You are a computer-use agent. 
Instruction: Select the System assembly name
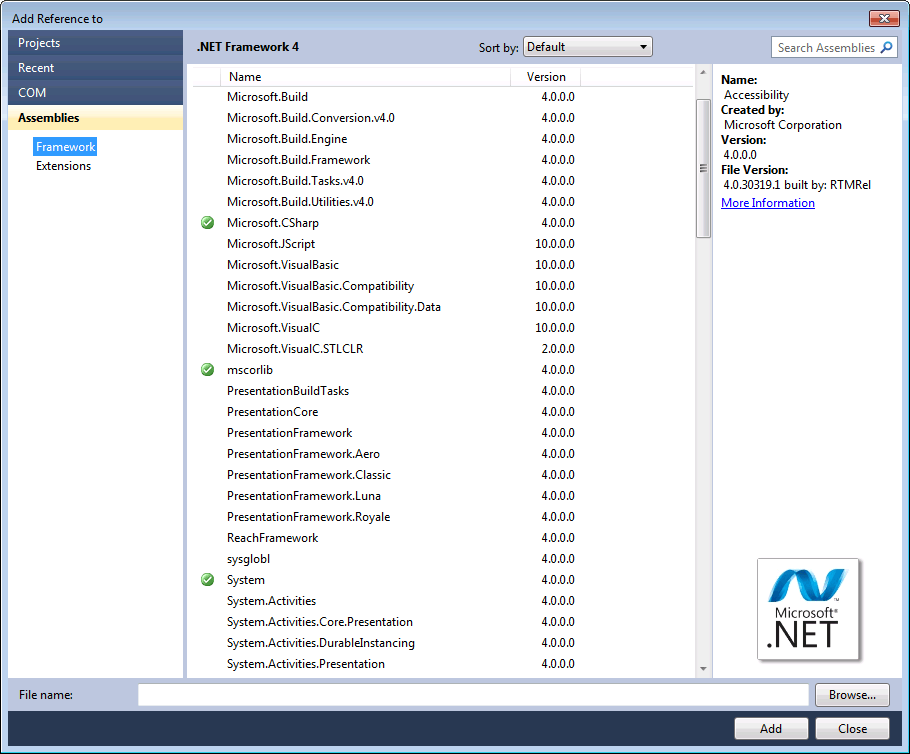pos(245,580)
